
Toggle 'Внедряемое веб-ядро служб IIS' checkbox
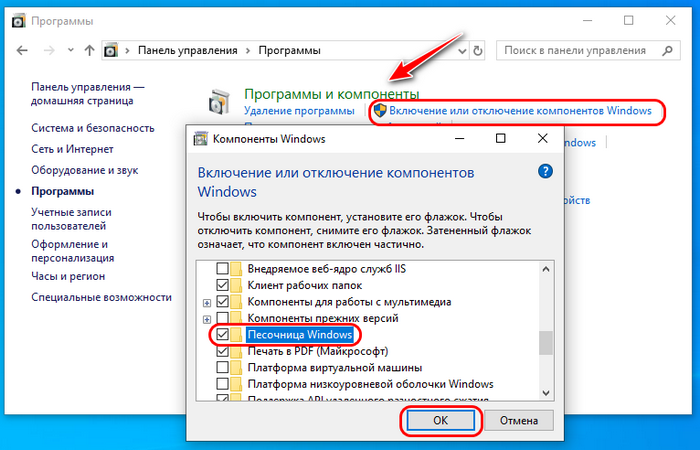[x=222, y=269]
